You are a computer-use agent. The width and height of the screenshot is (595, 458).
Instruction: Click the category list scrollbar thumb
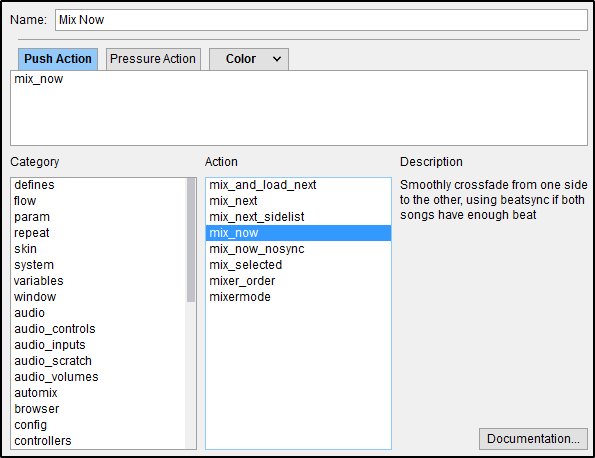(x=191, y=240)
